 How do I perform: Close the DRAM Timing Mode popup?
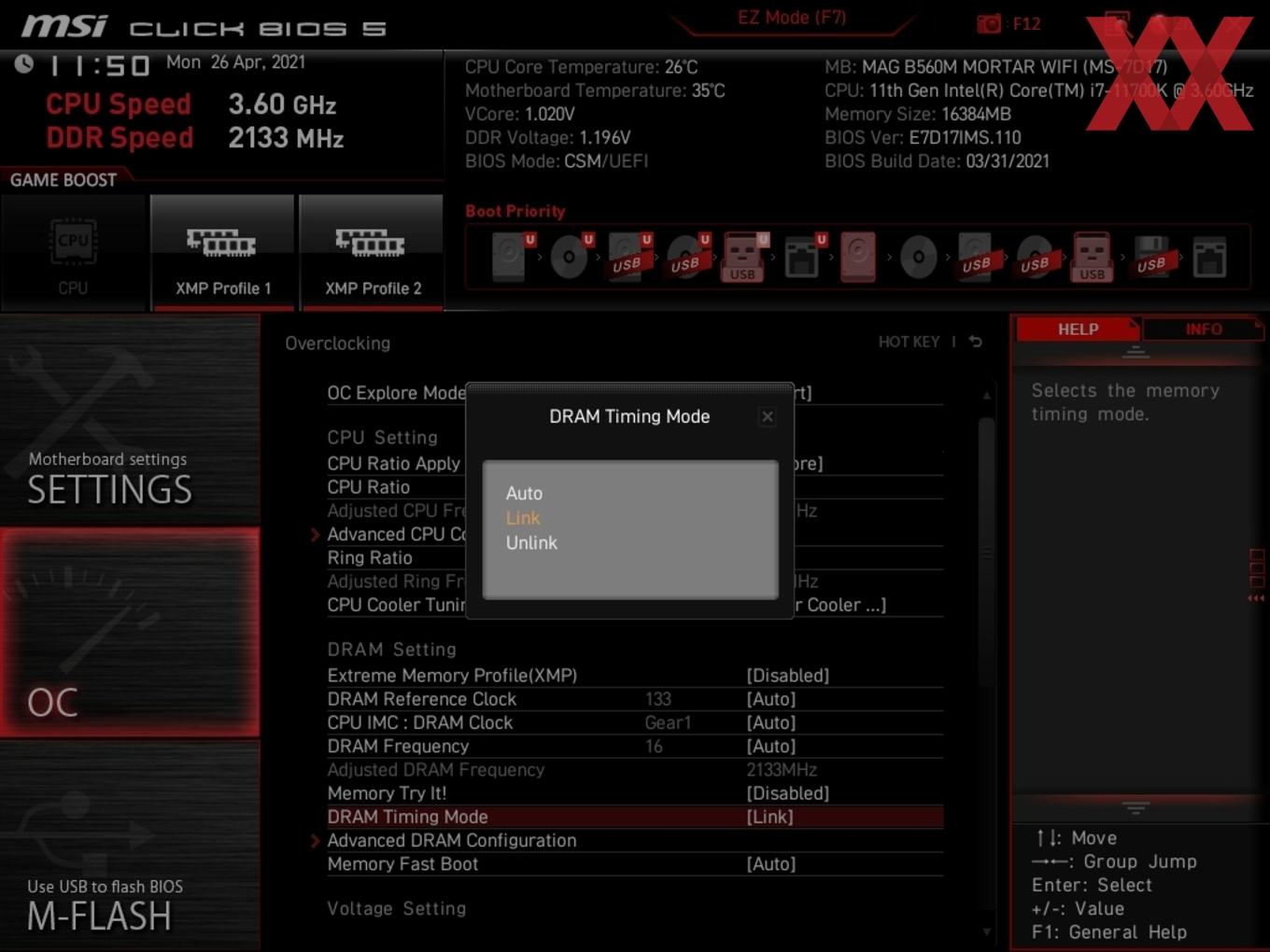point(767,416)
